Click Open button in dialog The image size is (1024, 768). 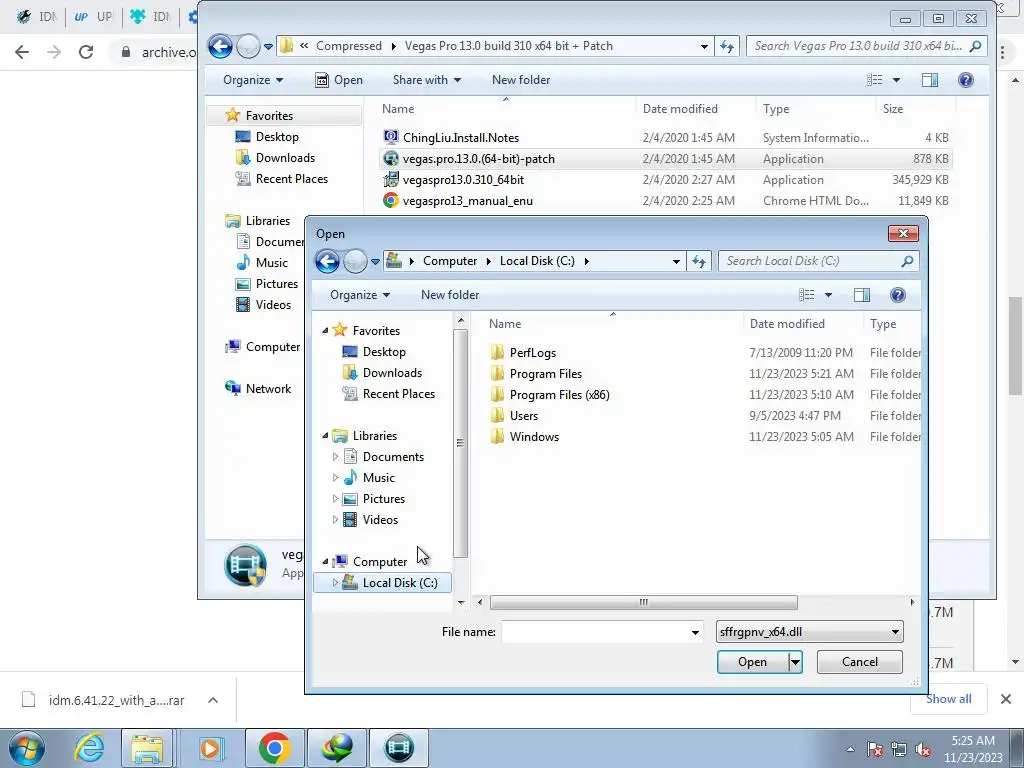[752, 662]
